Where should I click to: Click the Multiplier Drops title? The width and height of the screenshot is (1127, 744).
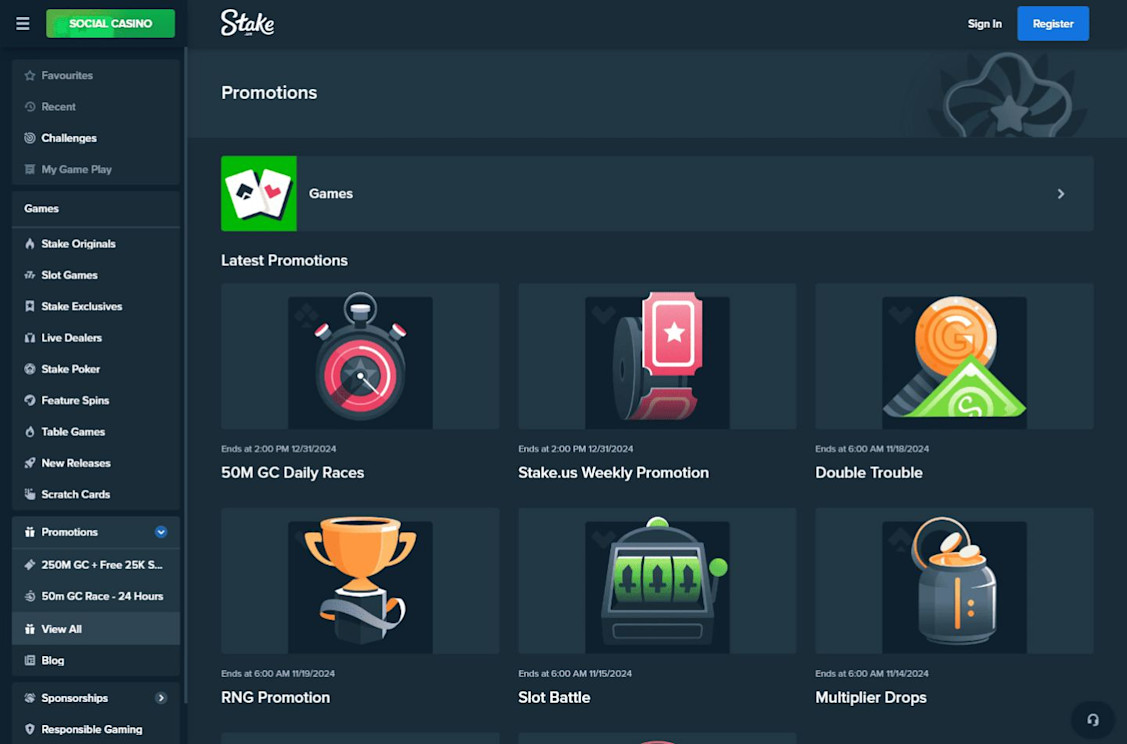click(870, 698)
